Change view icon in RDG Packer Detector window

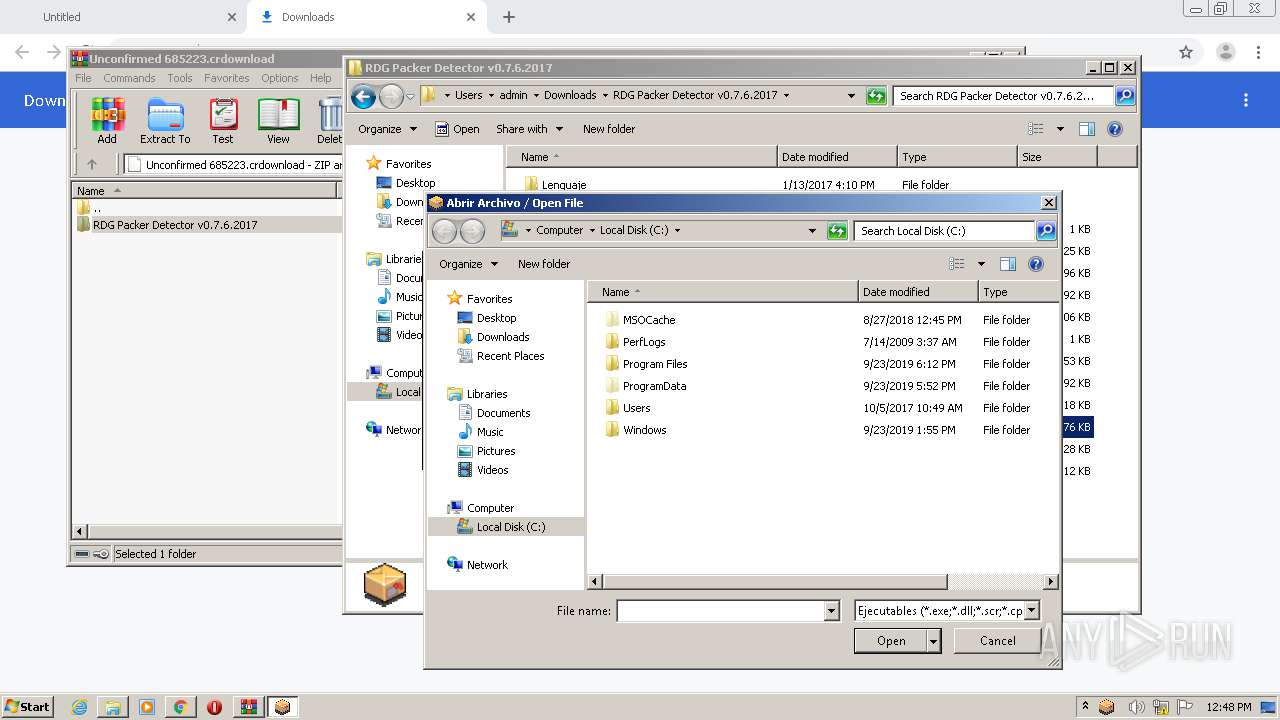tap(1036, 129)
